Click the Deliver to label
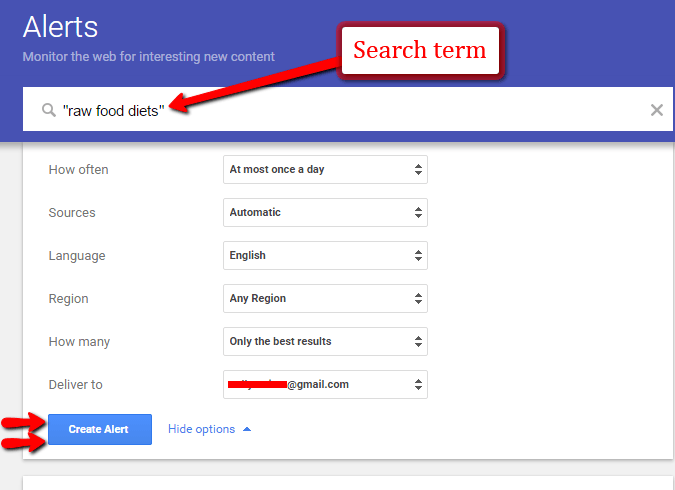 (x=75, y=385)
